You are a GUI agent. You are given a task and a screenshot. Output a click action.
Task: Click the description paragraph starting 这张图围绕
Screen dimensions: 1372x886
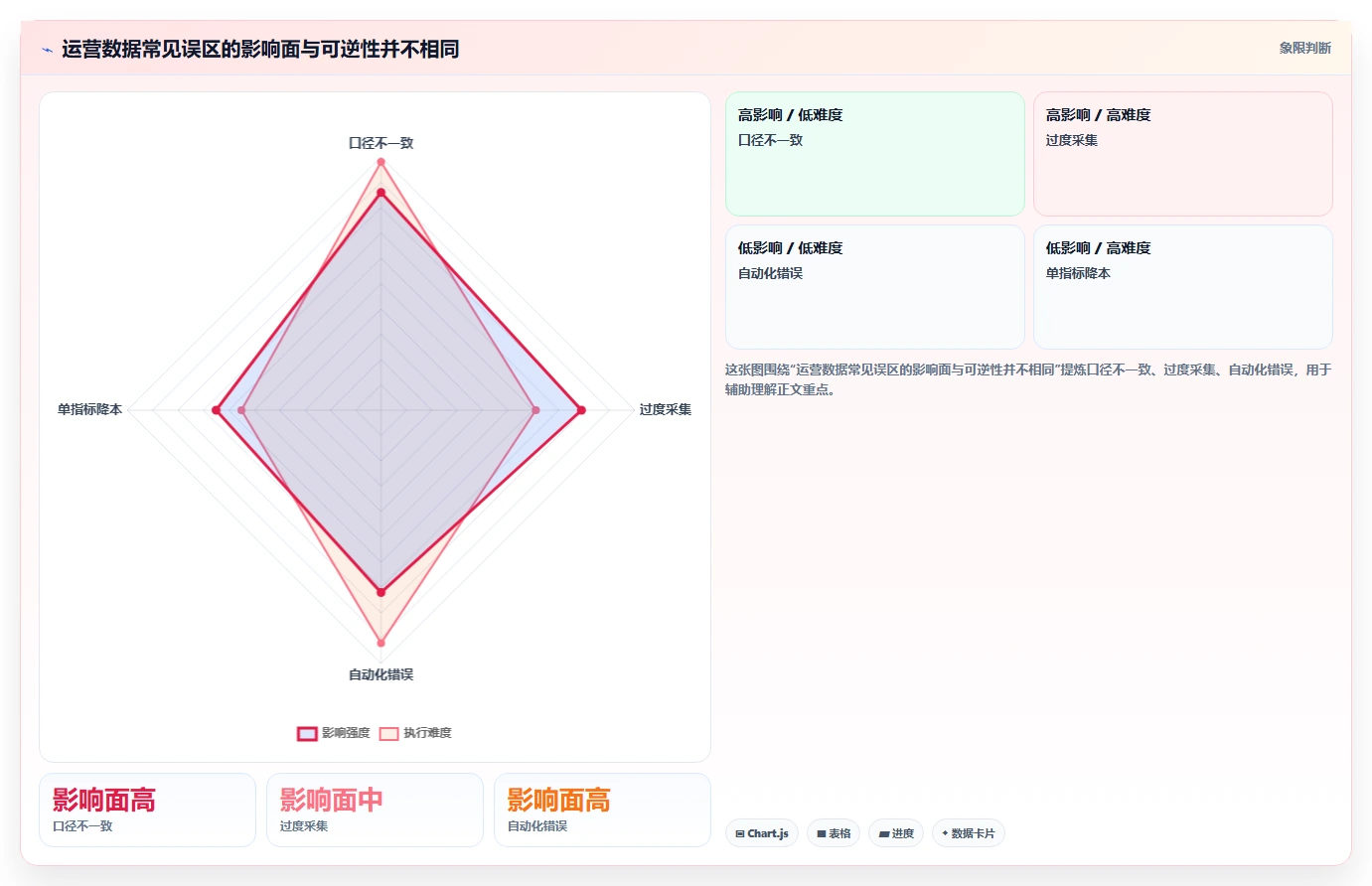(x=1028, y=379)
